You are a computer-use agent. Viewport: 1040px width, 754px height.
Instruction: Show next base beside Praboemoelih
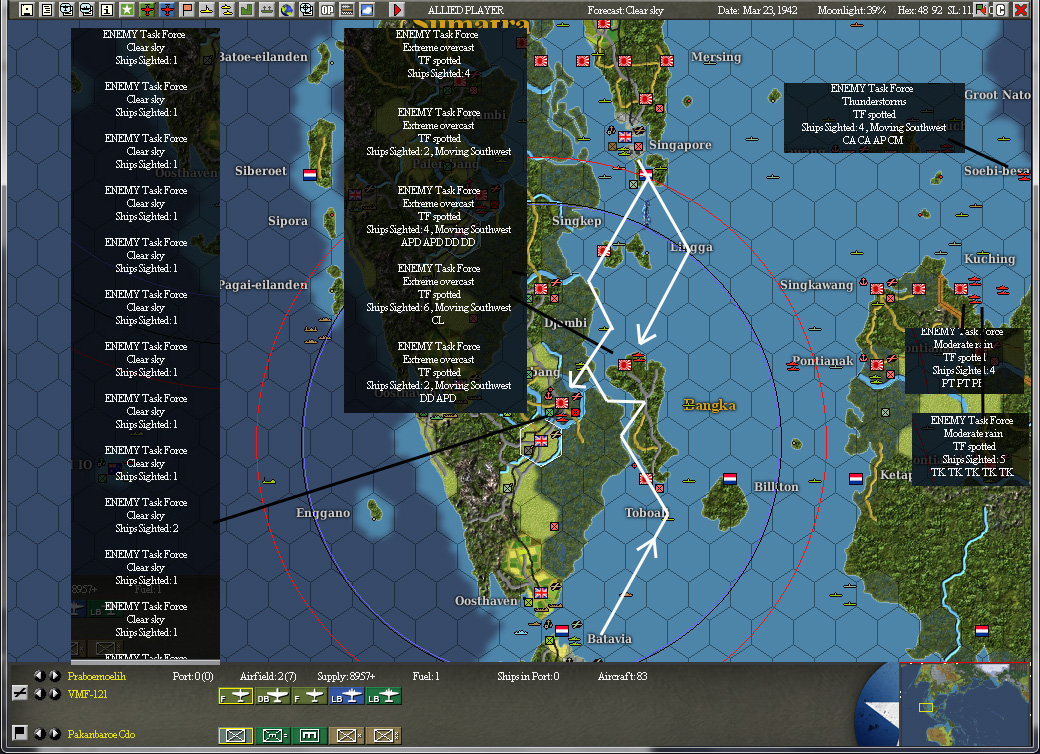54,676
